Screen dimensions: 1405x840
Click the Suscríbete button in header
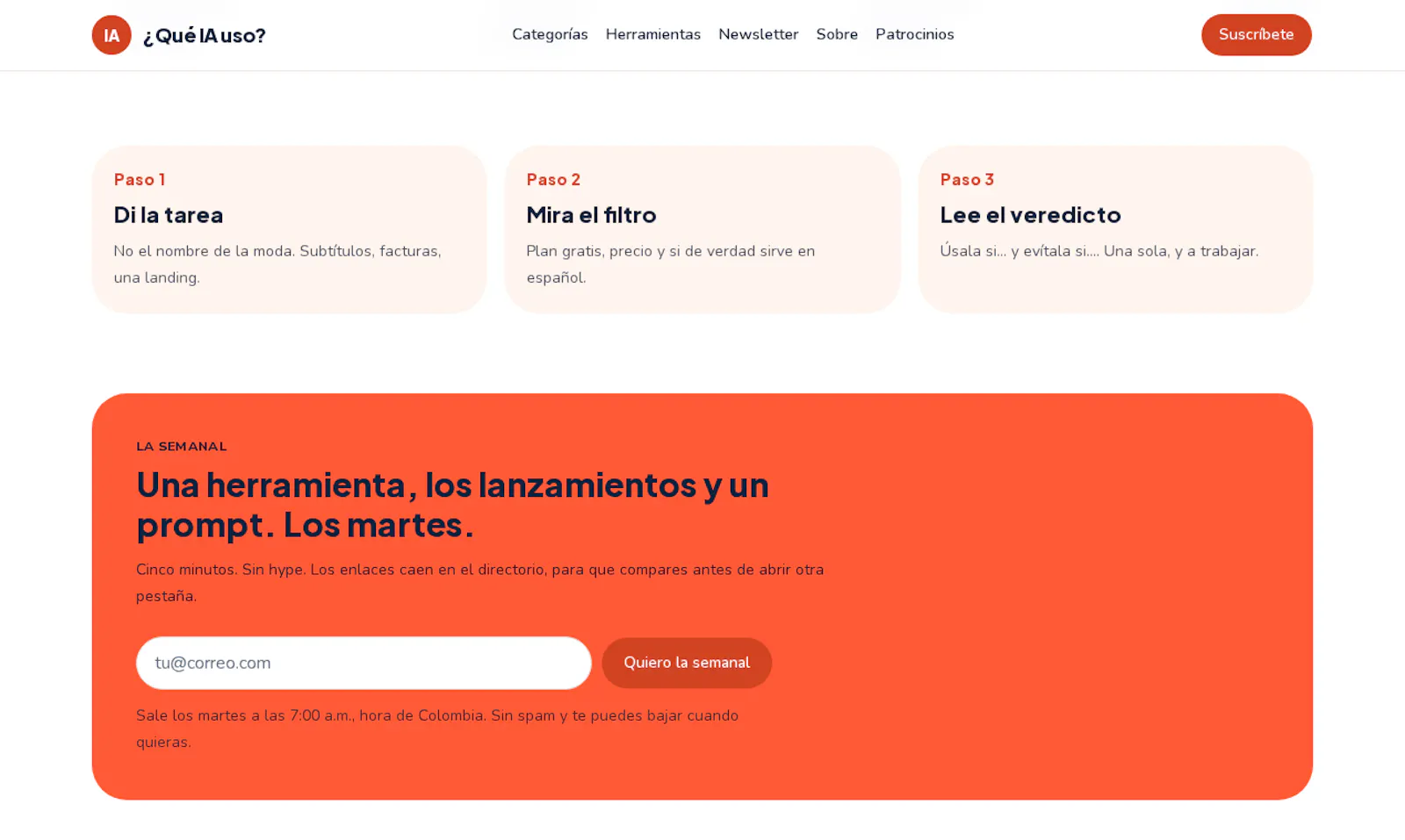[1256, 35]
